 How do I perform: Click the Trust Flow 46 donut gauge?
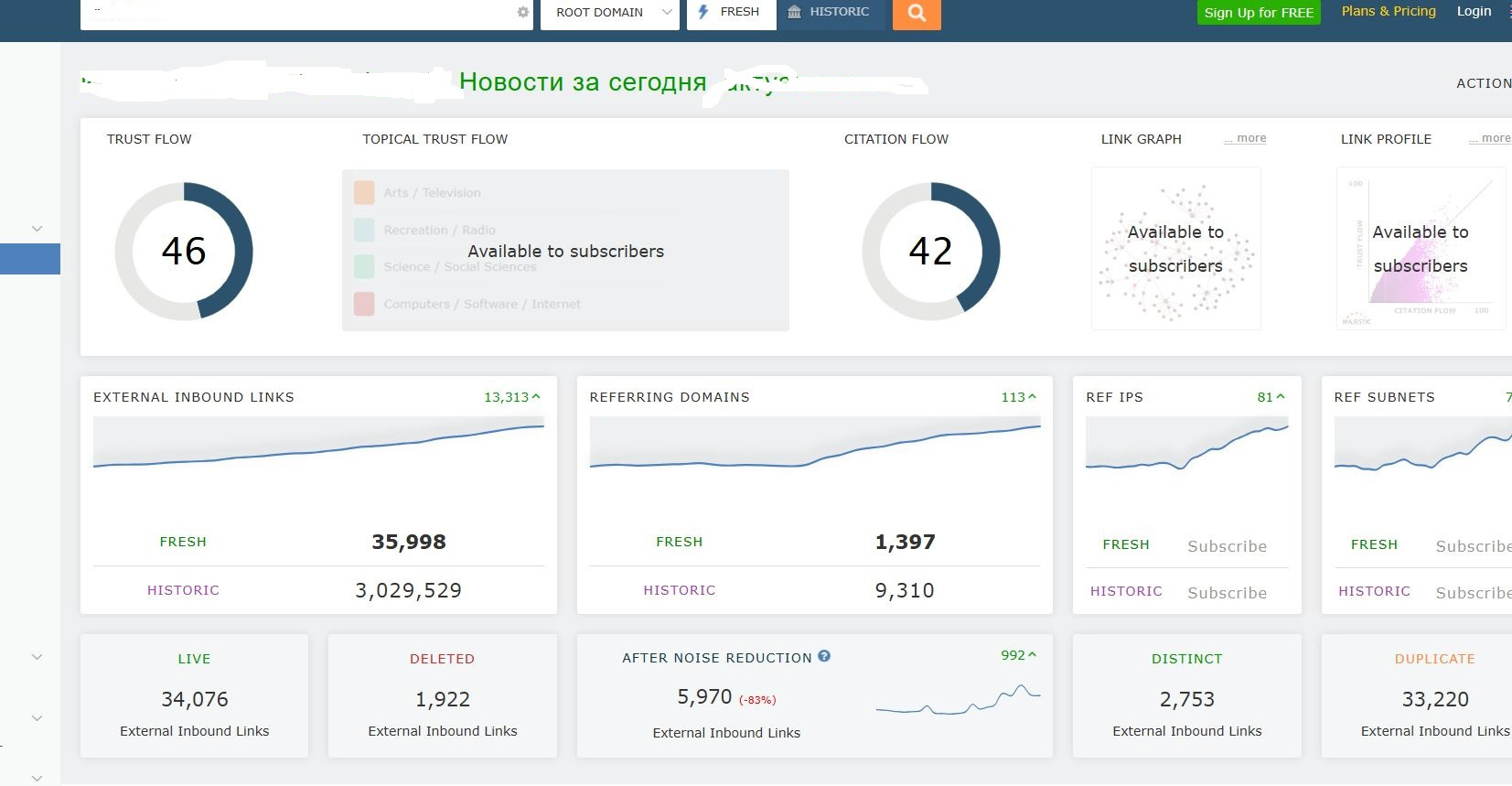click(x=184, y=251)
